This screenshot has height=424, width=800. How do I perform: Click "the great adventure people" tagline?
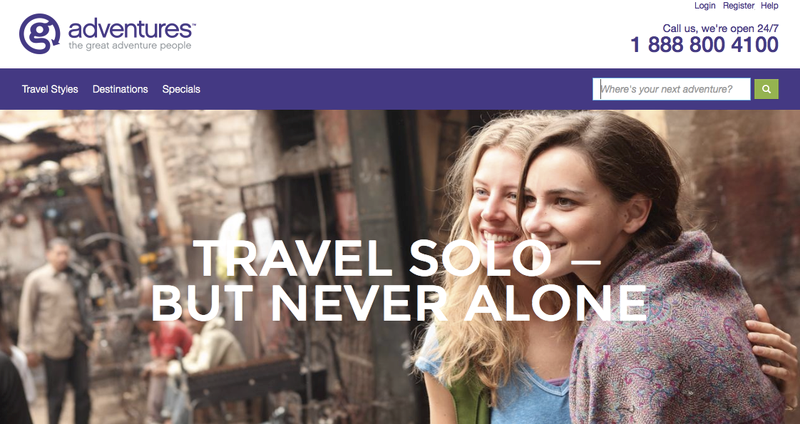tap(130, 46)
